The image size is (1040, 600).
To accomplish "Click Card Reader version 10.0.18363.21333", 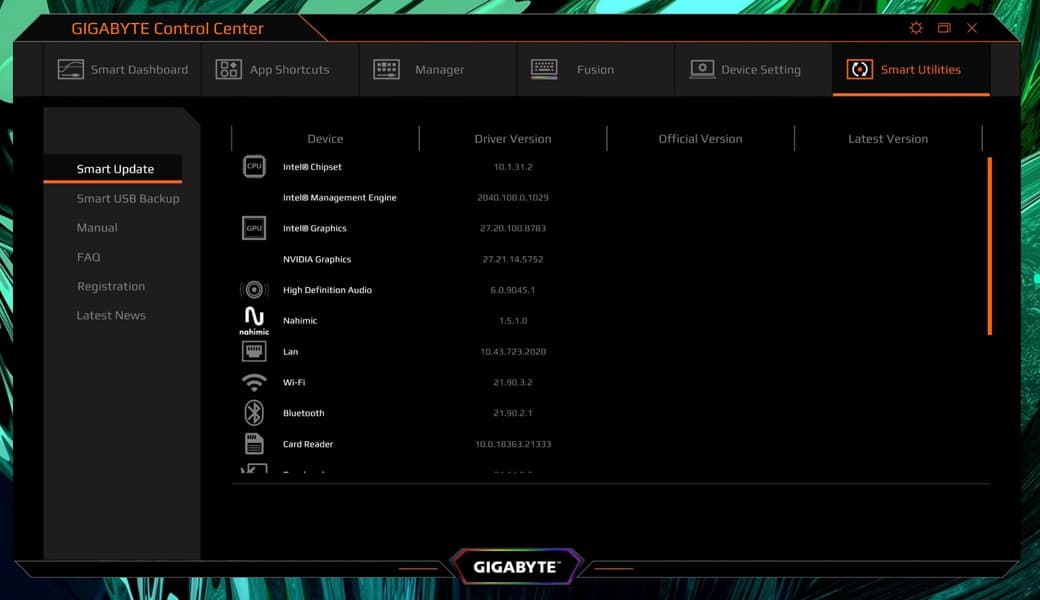I will pos(513,444).
